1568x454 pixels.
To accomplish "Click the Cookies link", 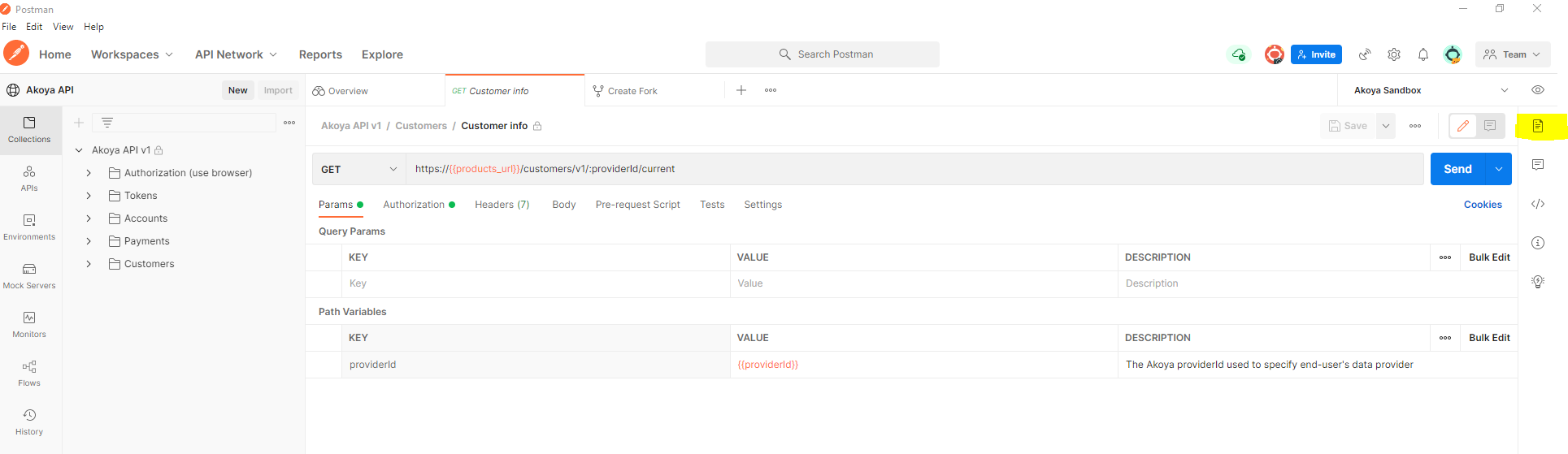I will pyautogui.click(x=1483, y=205).
